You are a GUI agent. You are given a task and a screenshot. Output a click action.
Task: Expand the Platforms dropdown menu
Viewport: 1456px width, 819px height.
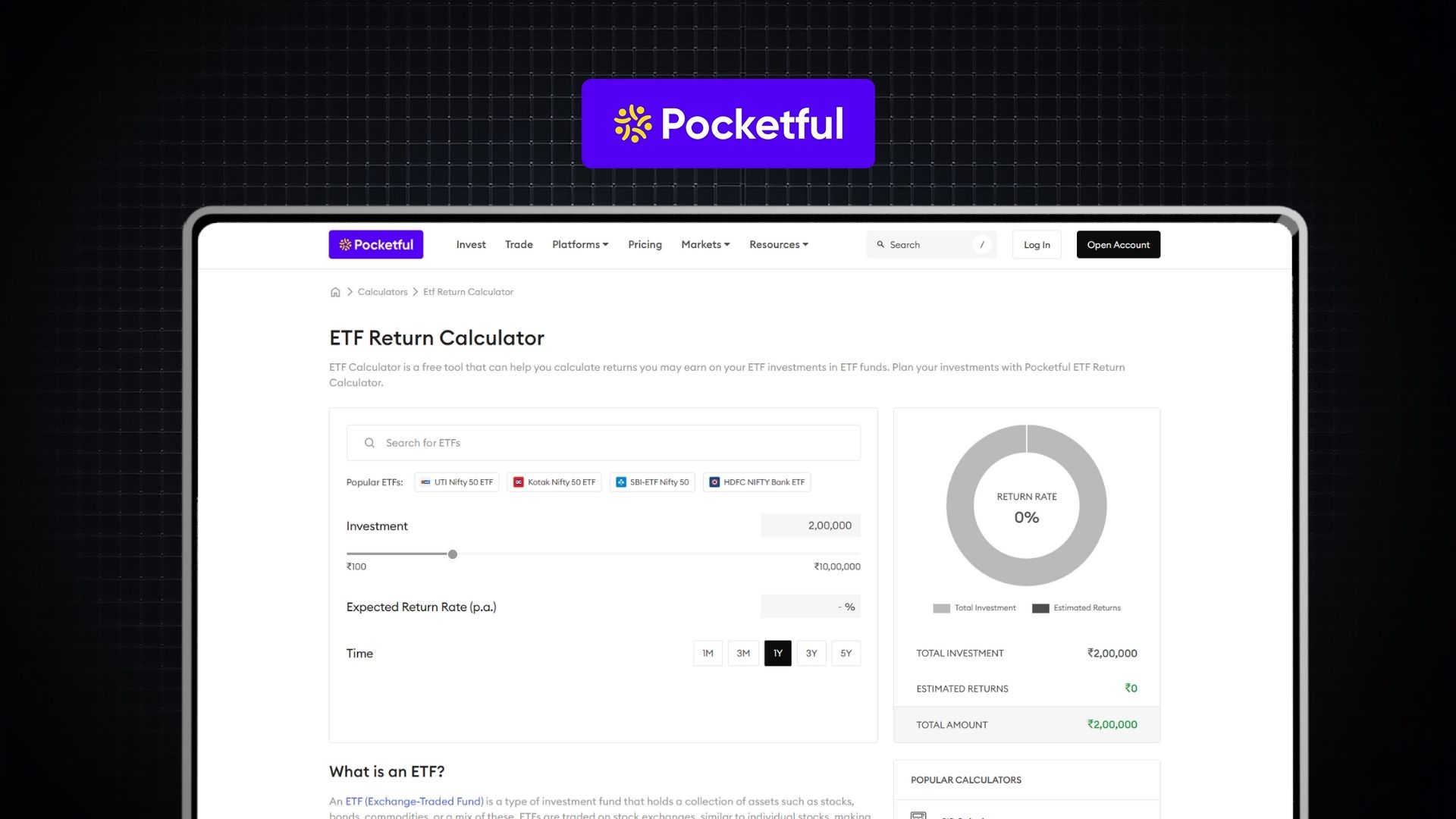pyautogui.click(x=580, y=245)
